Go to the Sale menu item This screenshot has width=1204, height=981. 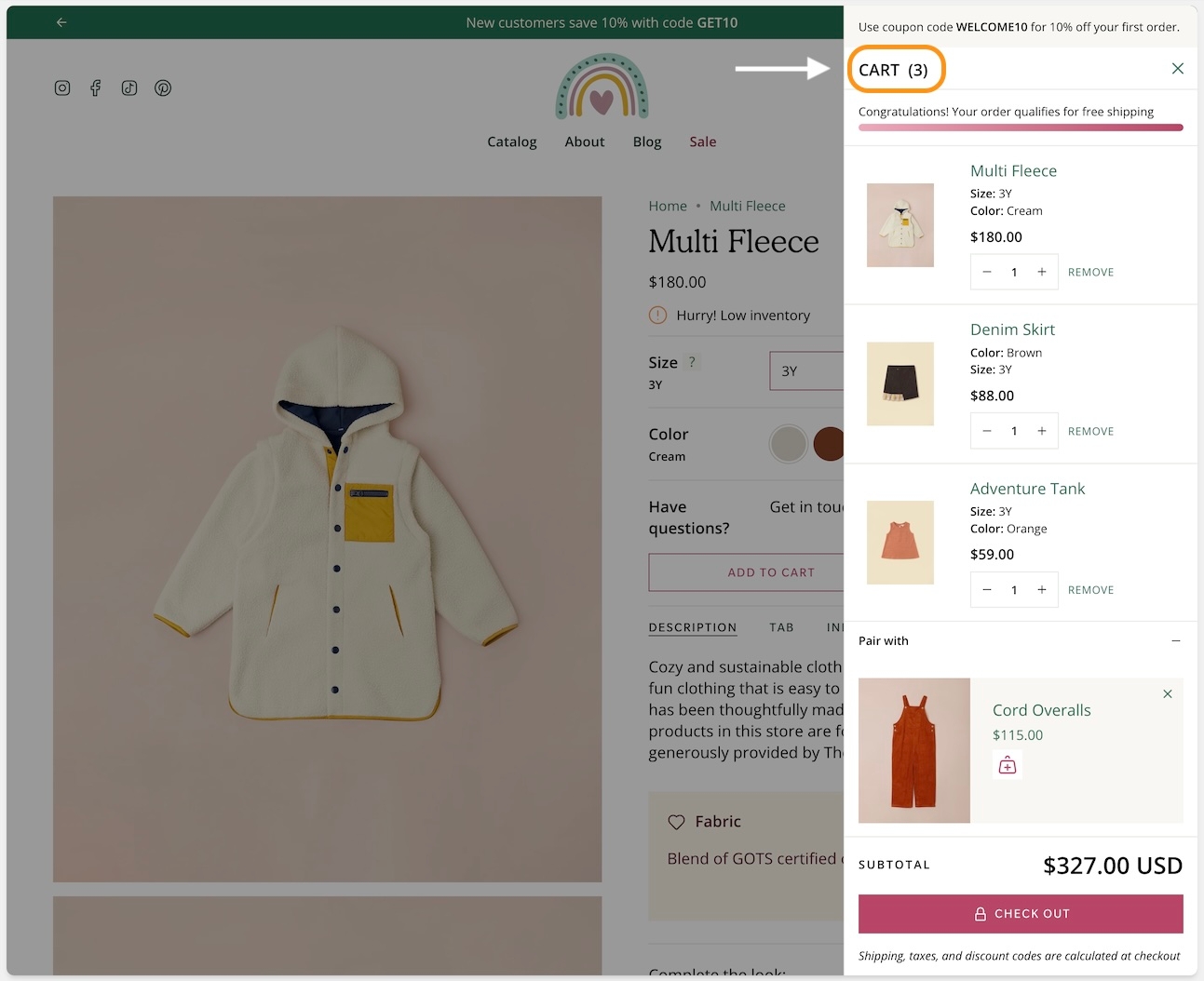(x=702, y=141)
